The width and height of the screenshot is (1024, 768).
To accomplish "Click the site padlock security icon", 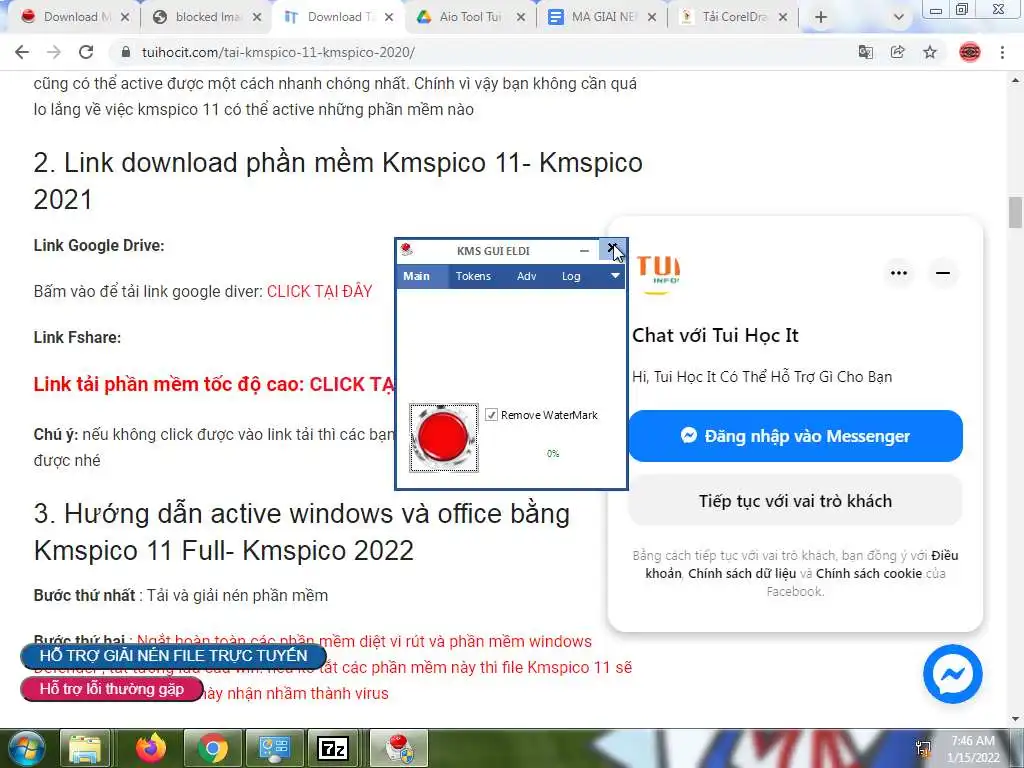I will click(126, 52).
